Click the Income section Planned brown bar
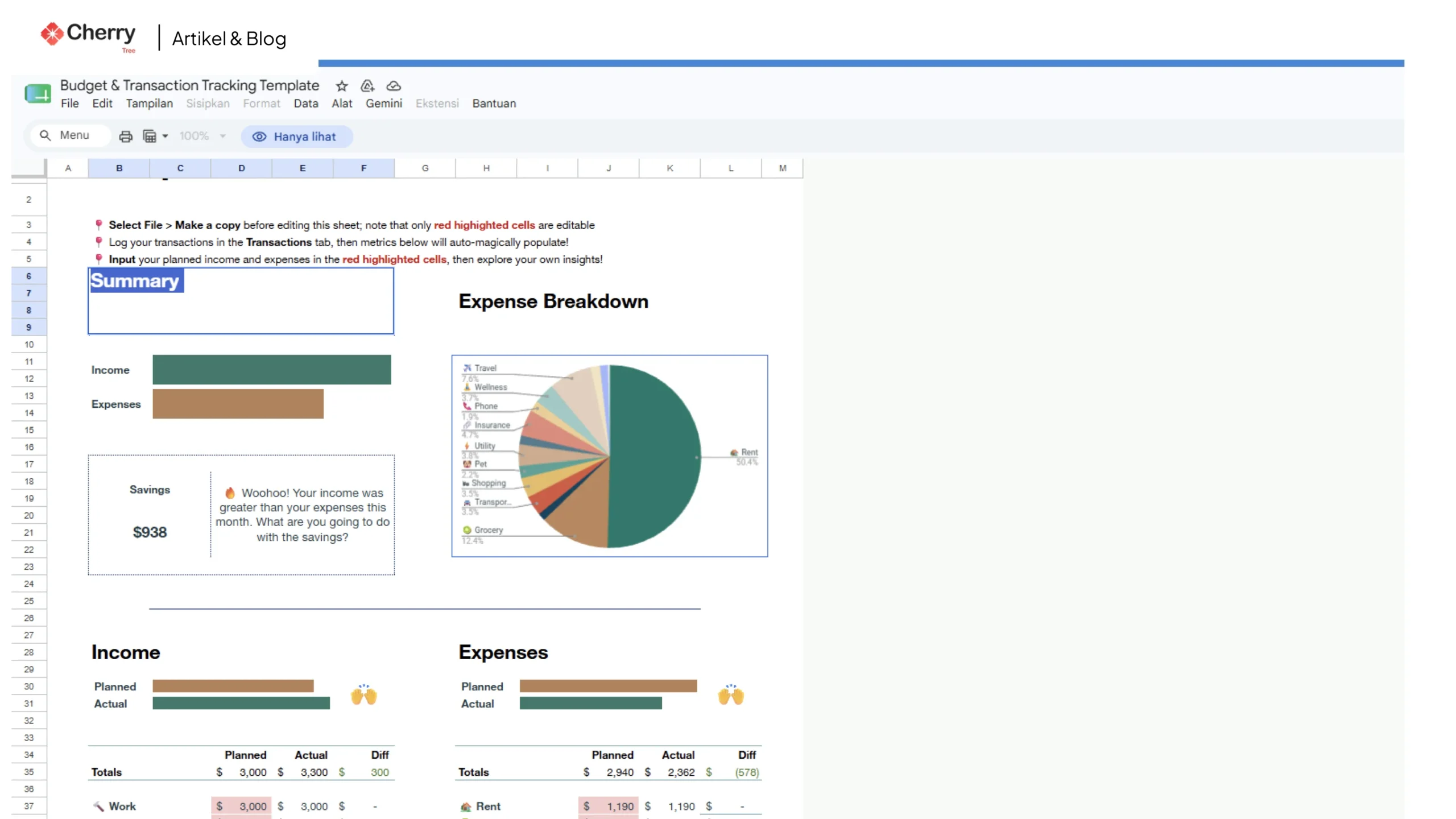The image size is (1456, 819). click(x=233, y=686)
